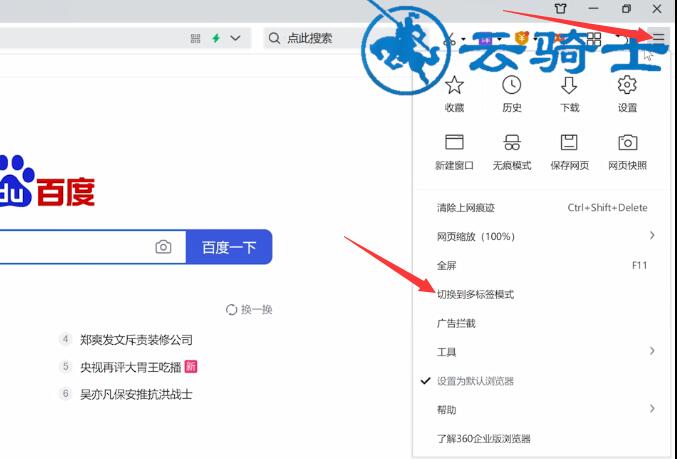
Task: Open Settings (设置) gear icon
Action: point(627,85)
